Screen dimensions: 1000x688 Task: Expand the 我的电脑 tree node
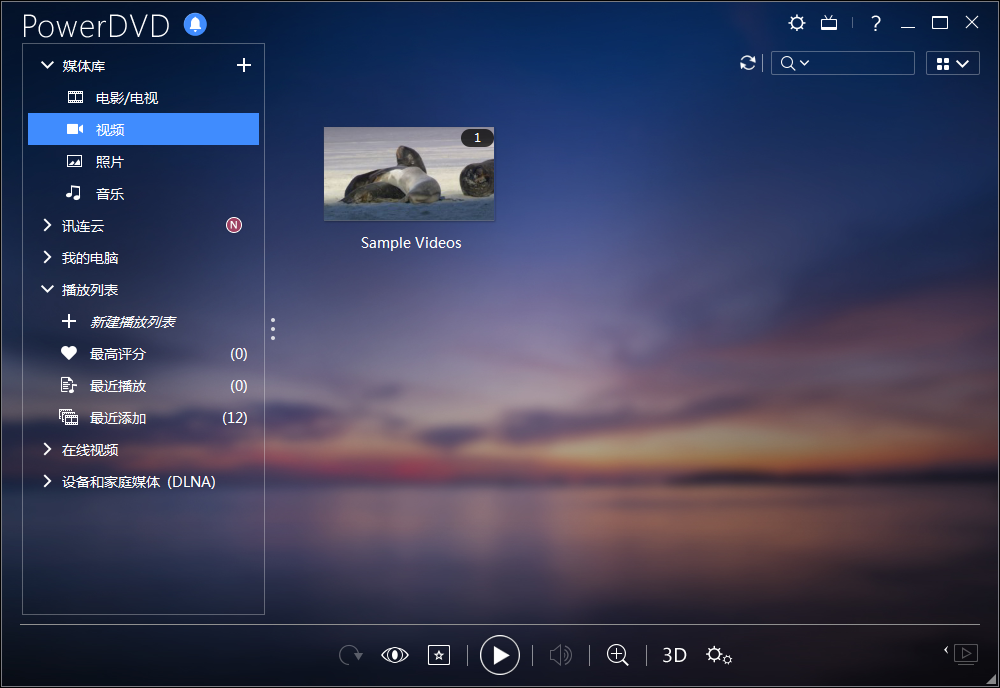point(47,258)
